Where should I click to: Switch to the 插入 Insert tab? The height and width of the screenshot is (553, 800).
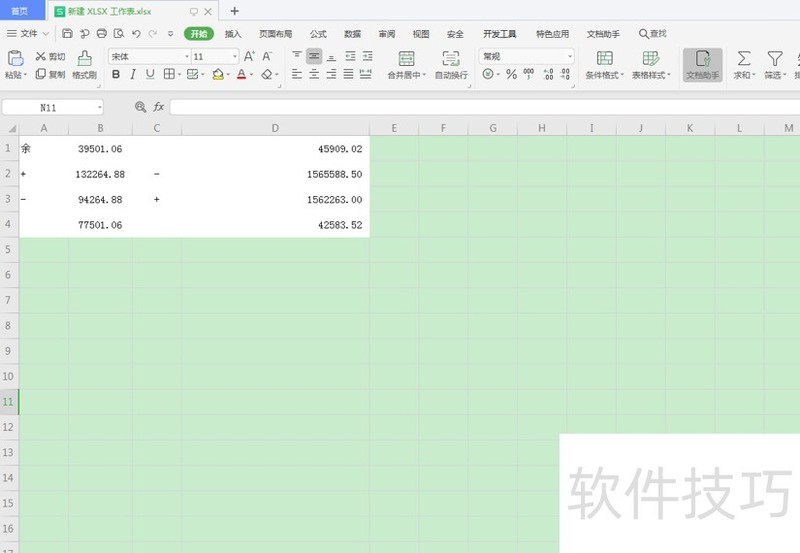pos(233,34)
